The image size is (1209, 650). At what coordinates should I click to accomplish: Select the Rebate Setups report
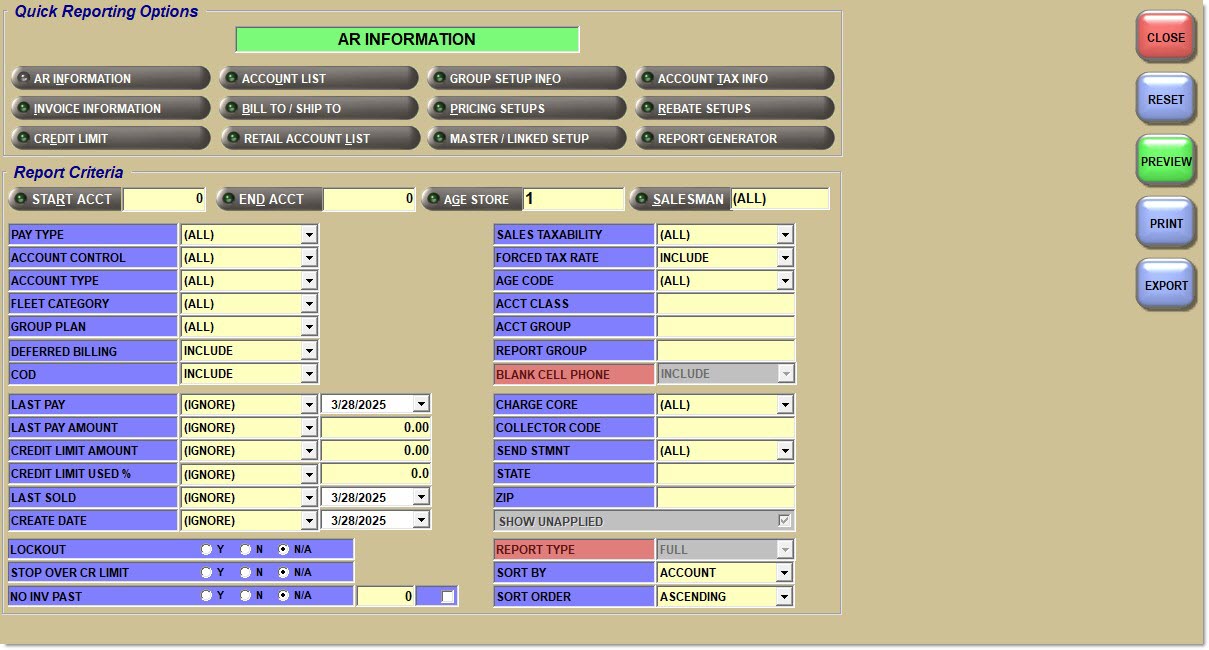point(734,109)
